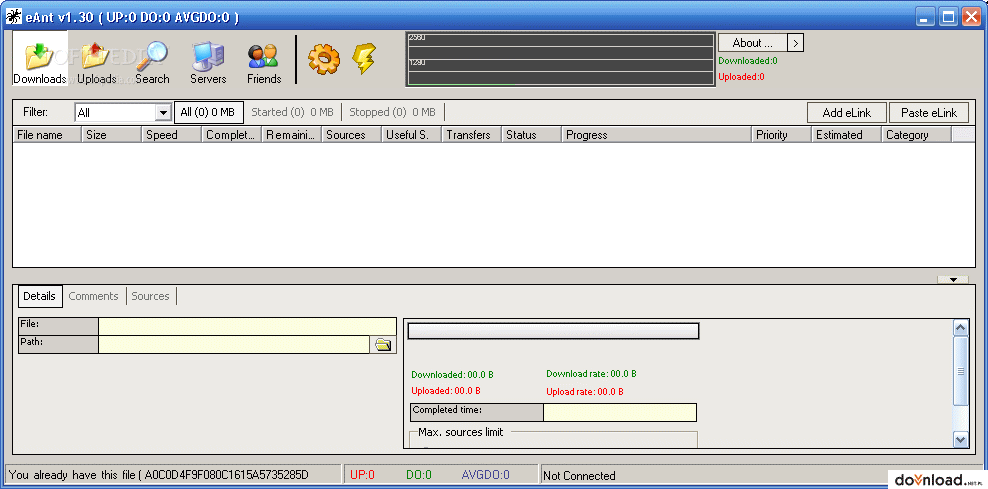Click the yellow lightning bolt connect icon
This screenshot has width=988, height=489.
[x=364, y=59]
